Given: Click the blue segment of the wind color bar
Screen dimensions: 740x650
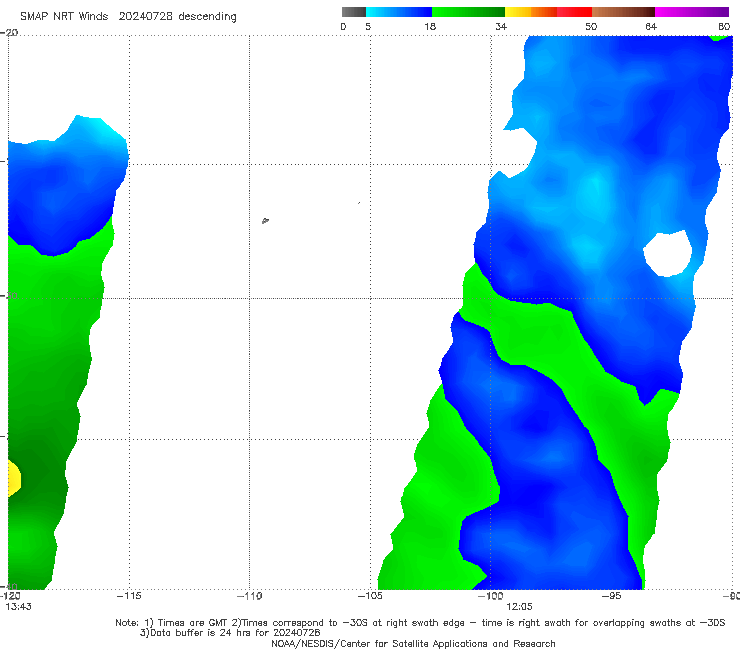Looking at the screenshot, I should tap(399, 12).
